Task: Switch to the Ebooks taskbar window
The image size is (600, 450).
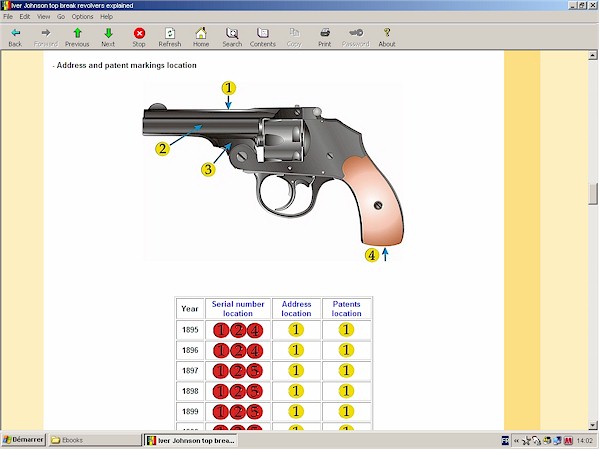Action: point(95,440)
